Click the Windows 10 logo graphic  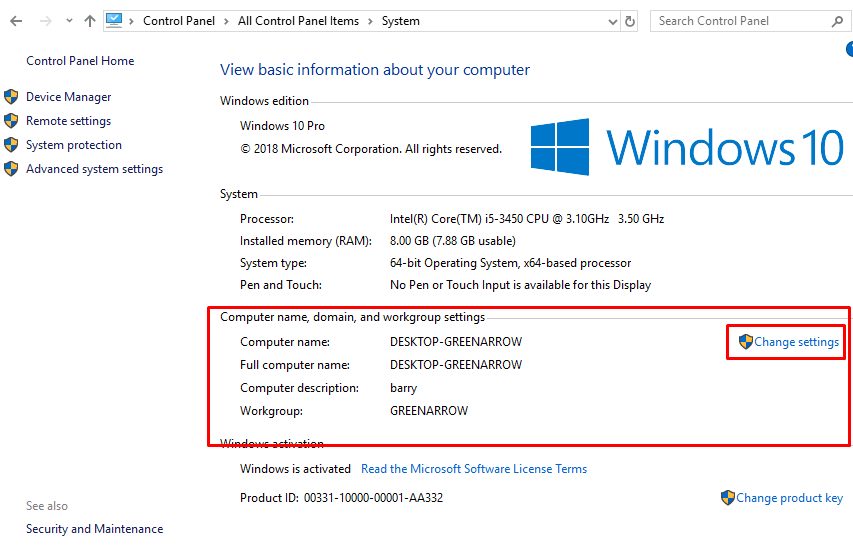(687, 147)
